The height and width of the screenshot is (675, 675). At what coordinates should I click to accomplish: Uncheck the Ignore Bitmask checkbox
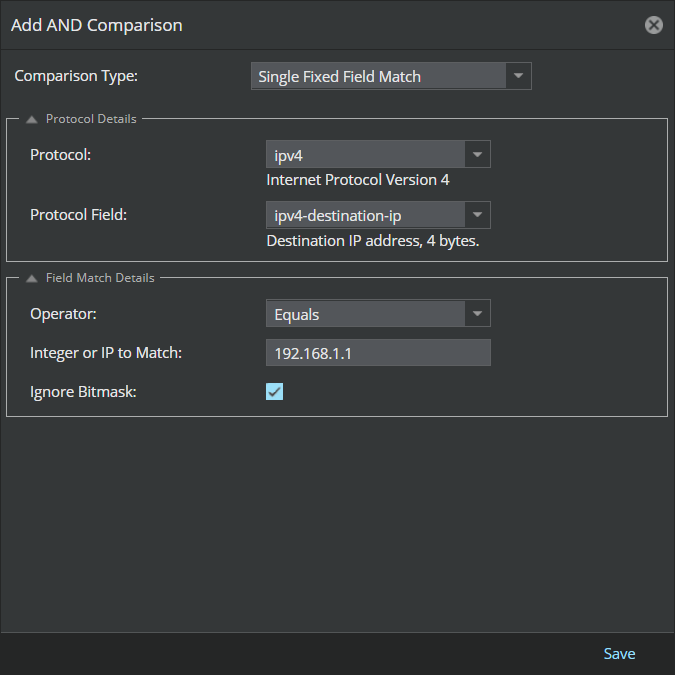click(274, 392)
